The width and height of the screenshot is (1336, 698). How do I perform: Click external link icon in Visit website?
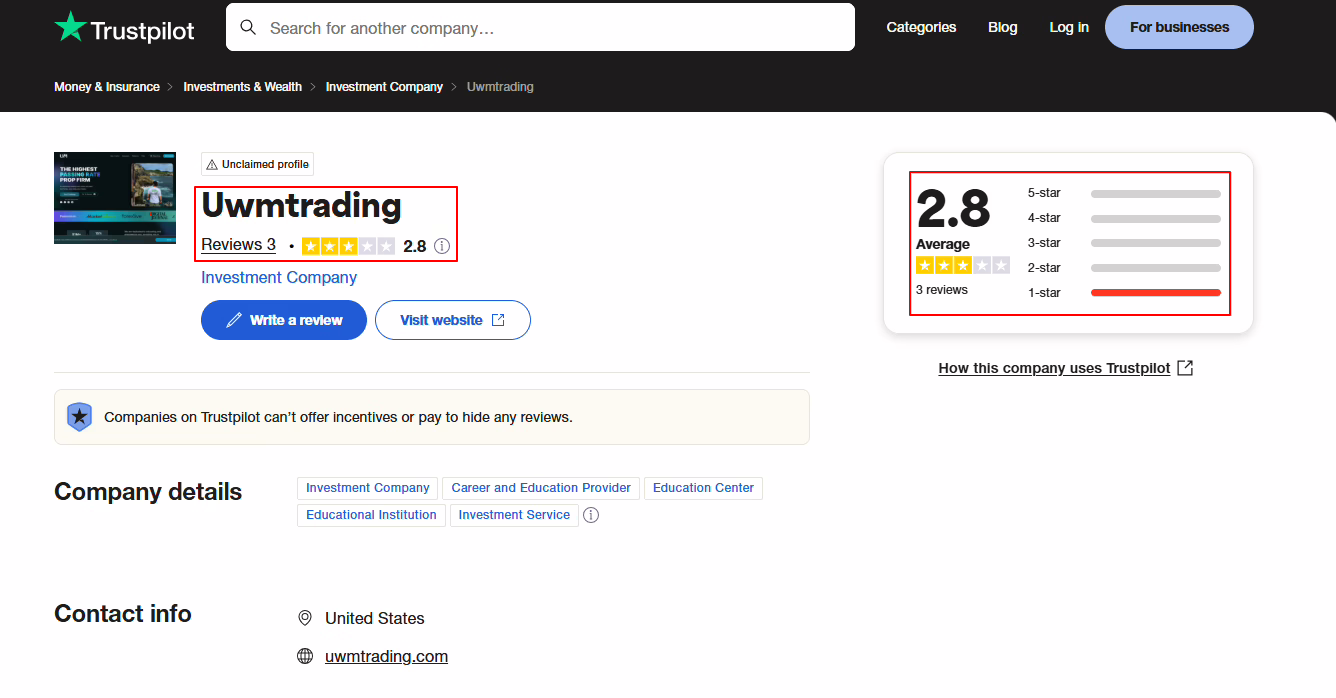[498, 320]
